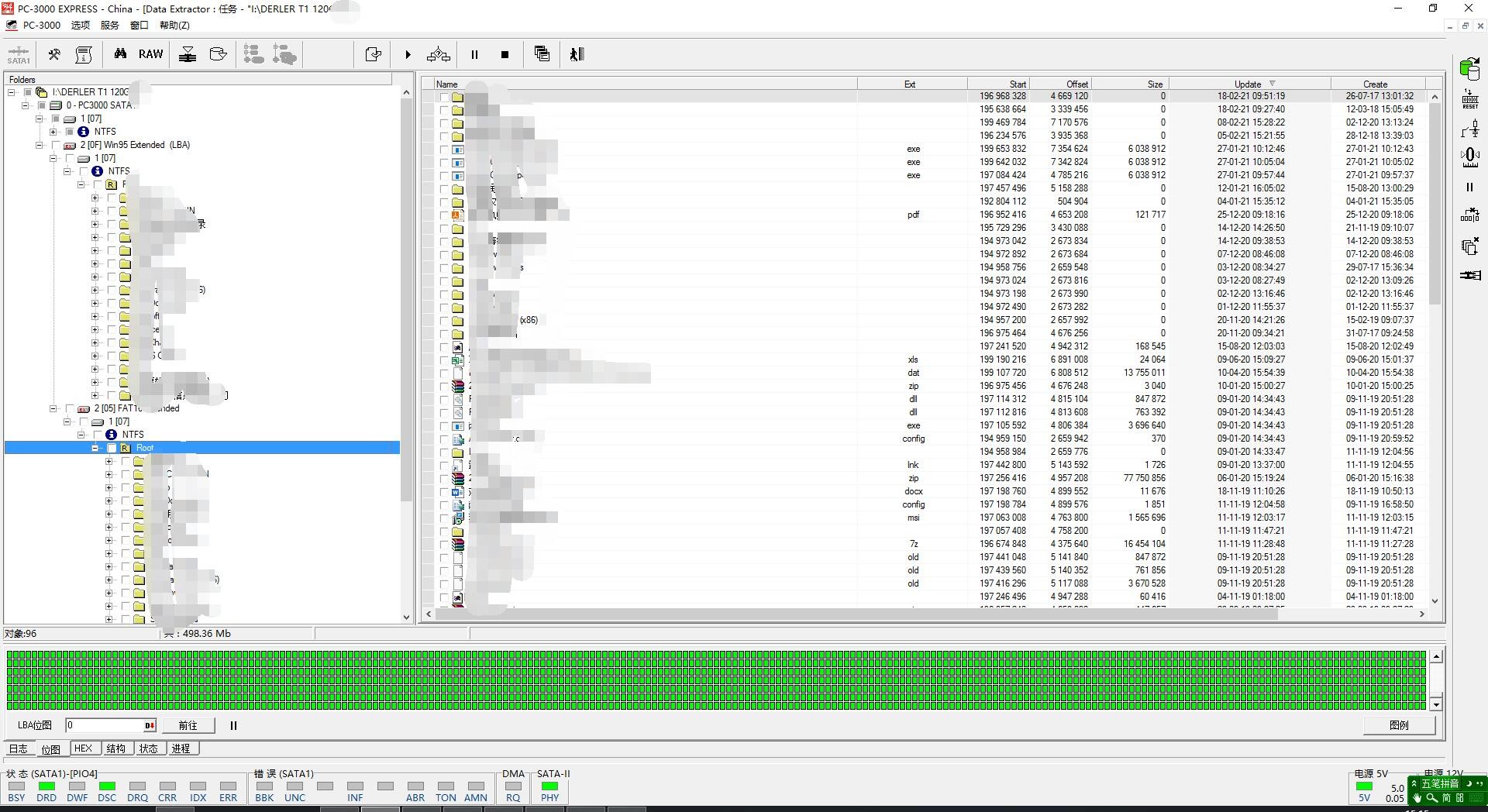Switch to the HEX tab
The height and width of the screenshot is (812, 1488).
[83, 748]
